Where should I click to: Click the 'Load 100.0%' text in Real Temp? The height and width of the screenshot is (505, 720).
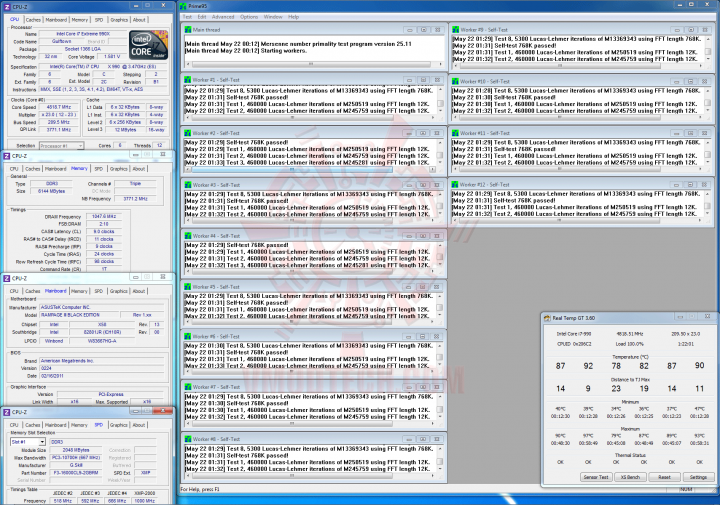pos(630,344)
